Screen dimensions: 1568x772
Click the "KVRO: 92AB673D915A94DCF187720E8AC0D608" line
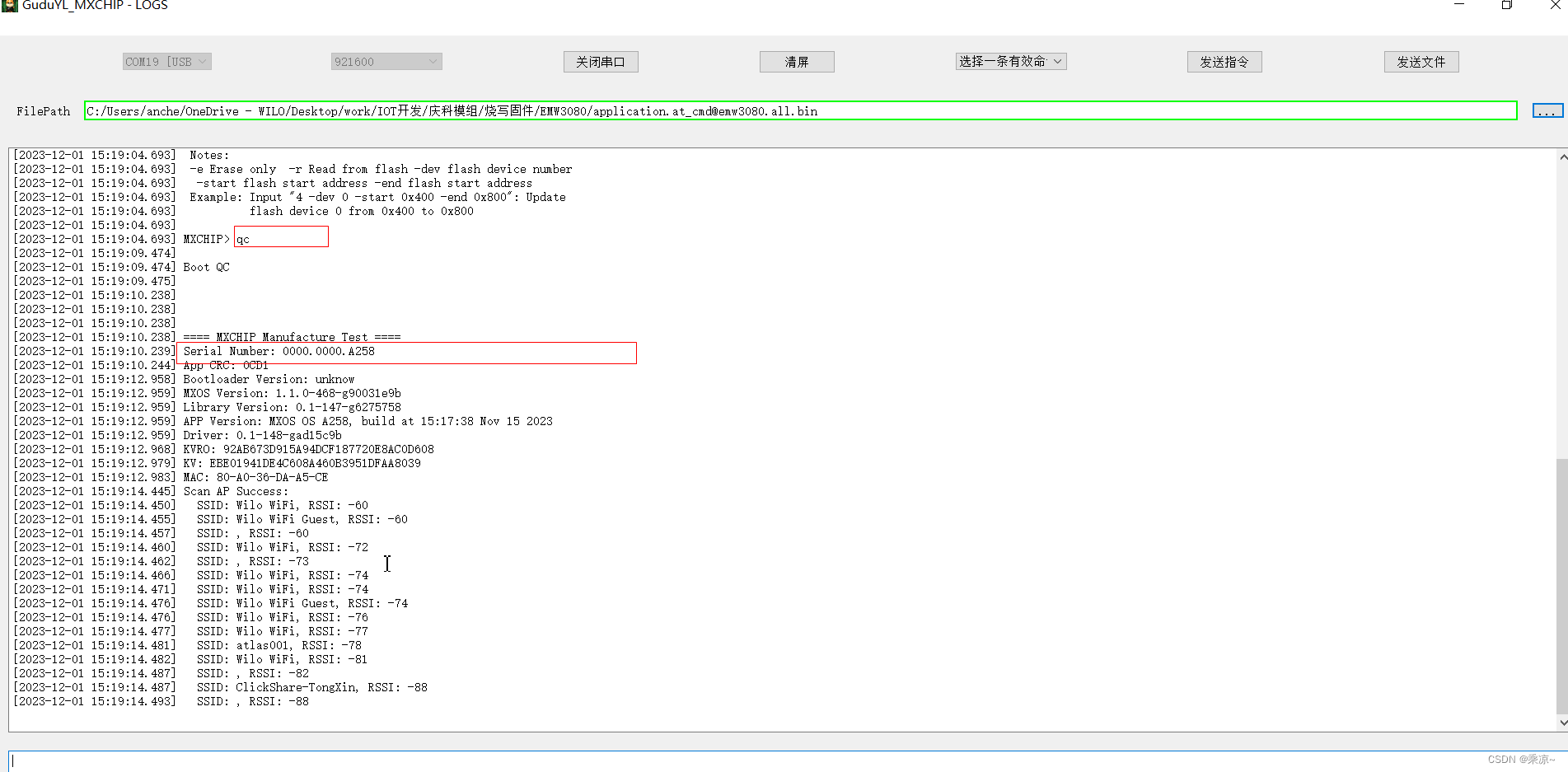click(x=308, y=449)
